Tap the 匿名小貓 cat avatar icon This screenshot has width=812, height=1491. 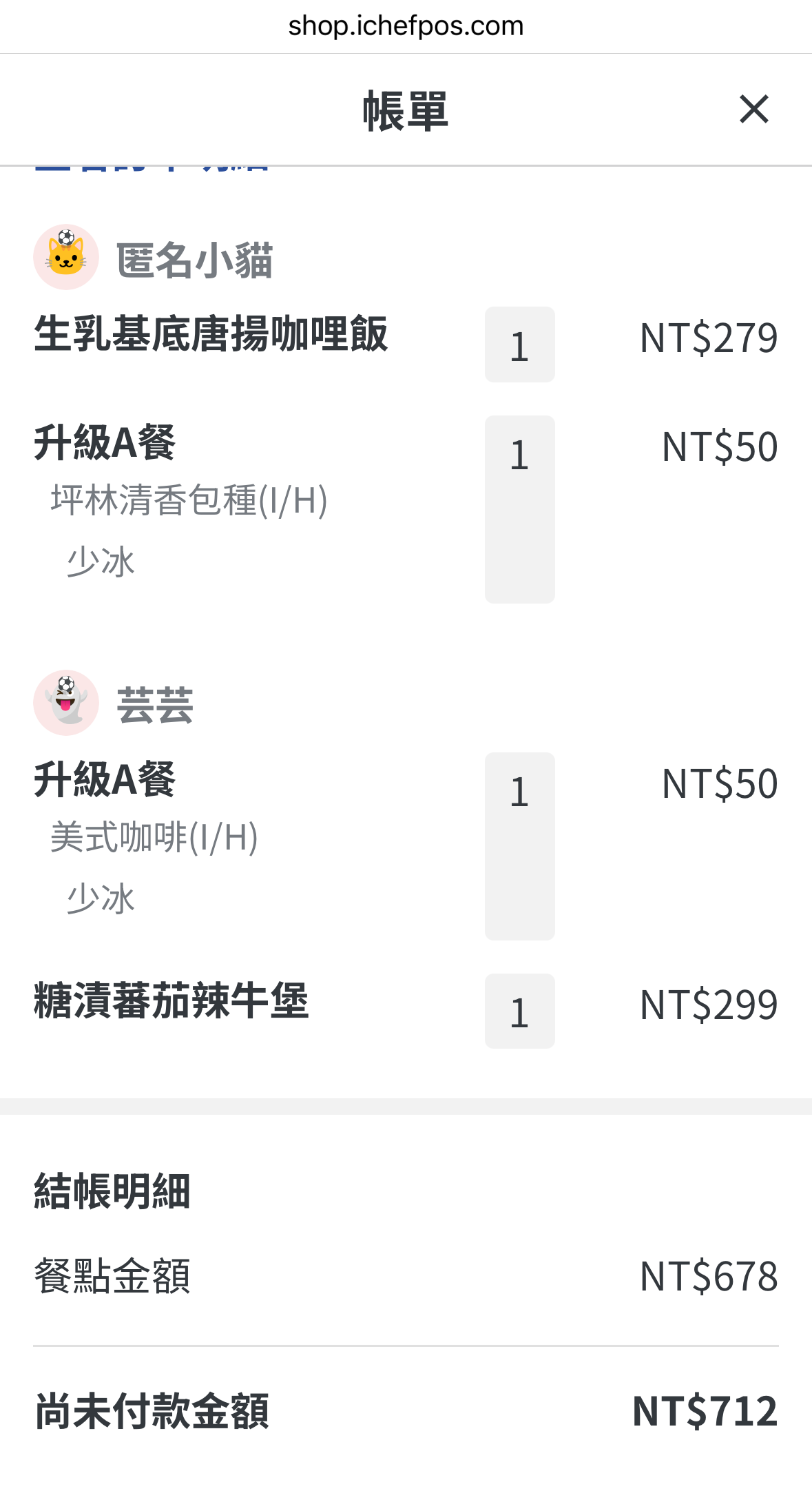coord(66,257)
